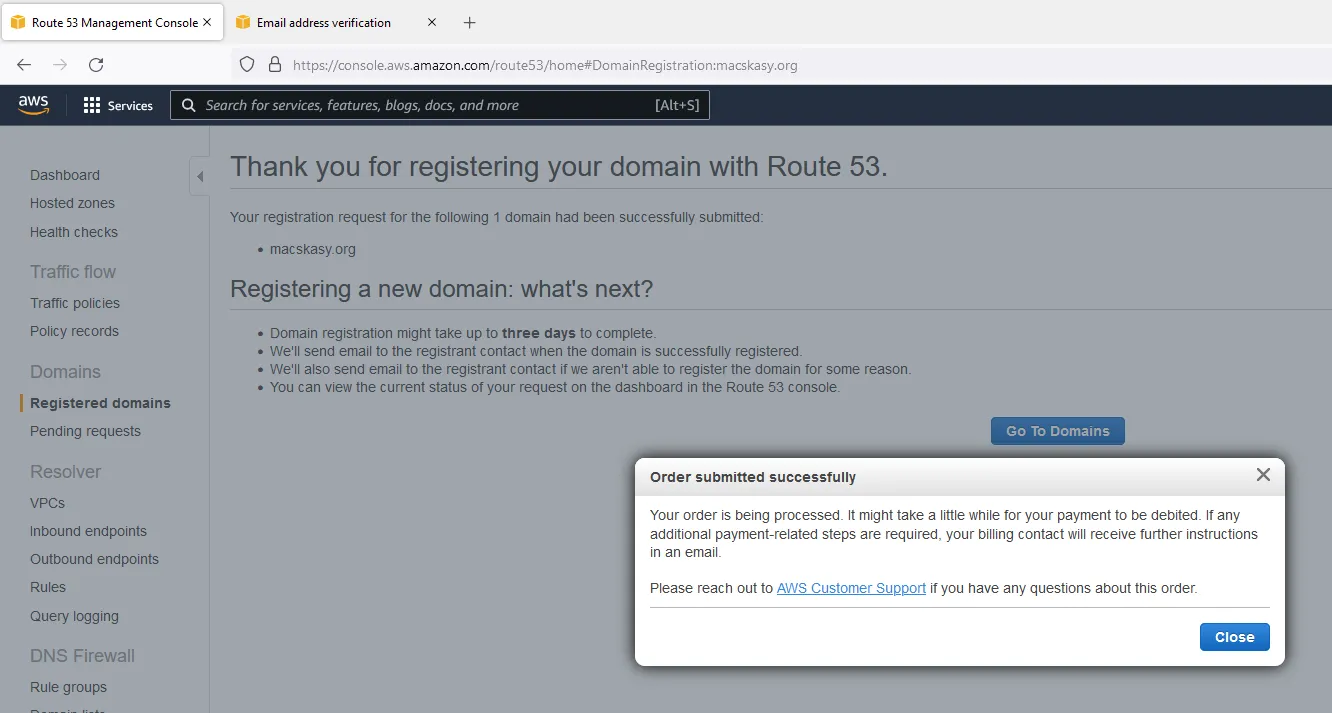This screenshot has width=1332, height=713.
Task: Click the browser forward arrow
Action: [60, 65]
